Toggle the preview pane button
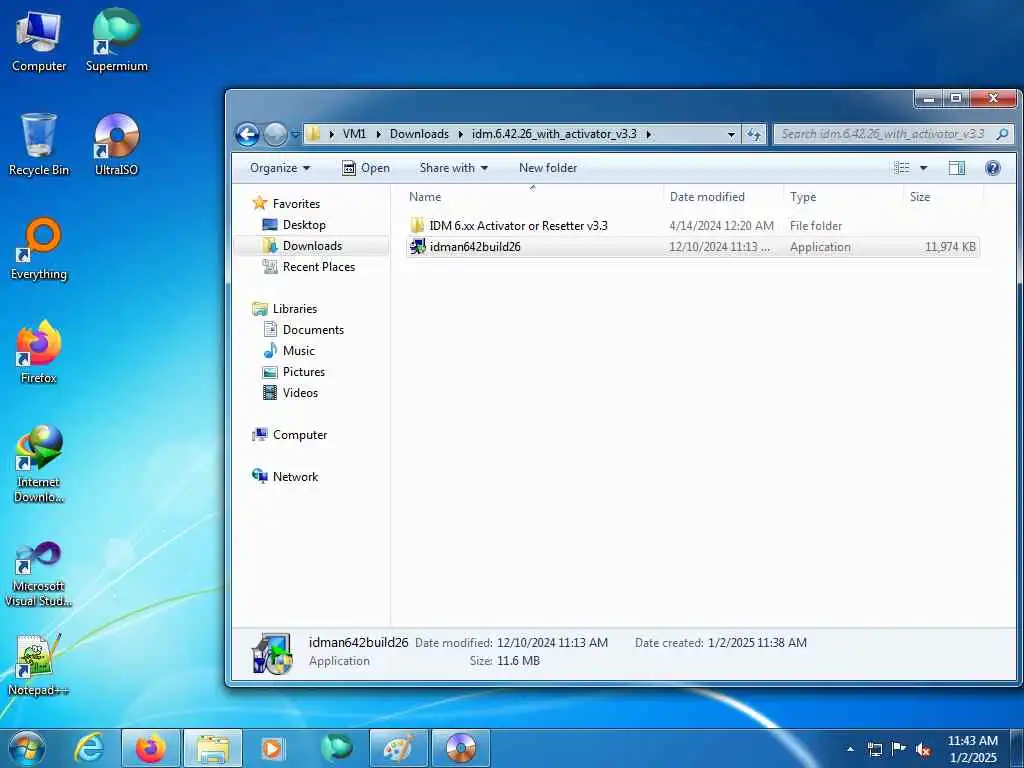1024x768 pixels. (x=957, y=168)
